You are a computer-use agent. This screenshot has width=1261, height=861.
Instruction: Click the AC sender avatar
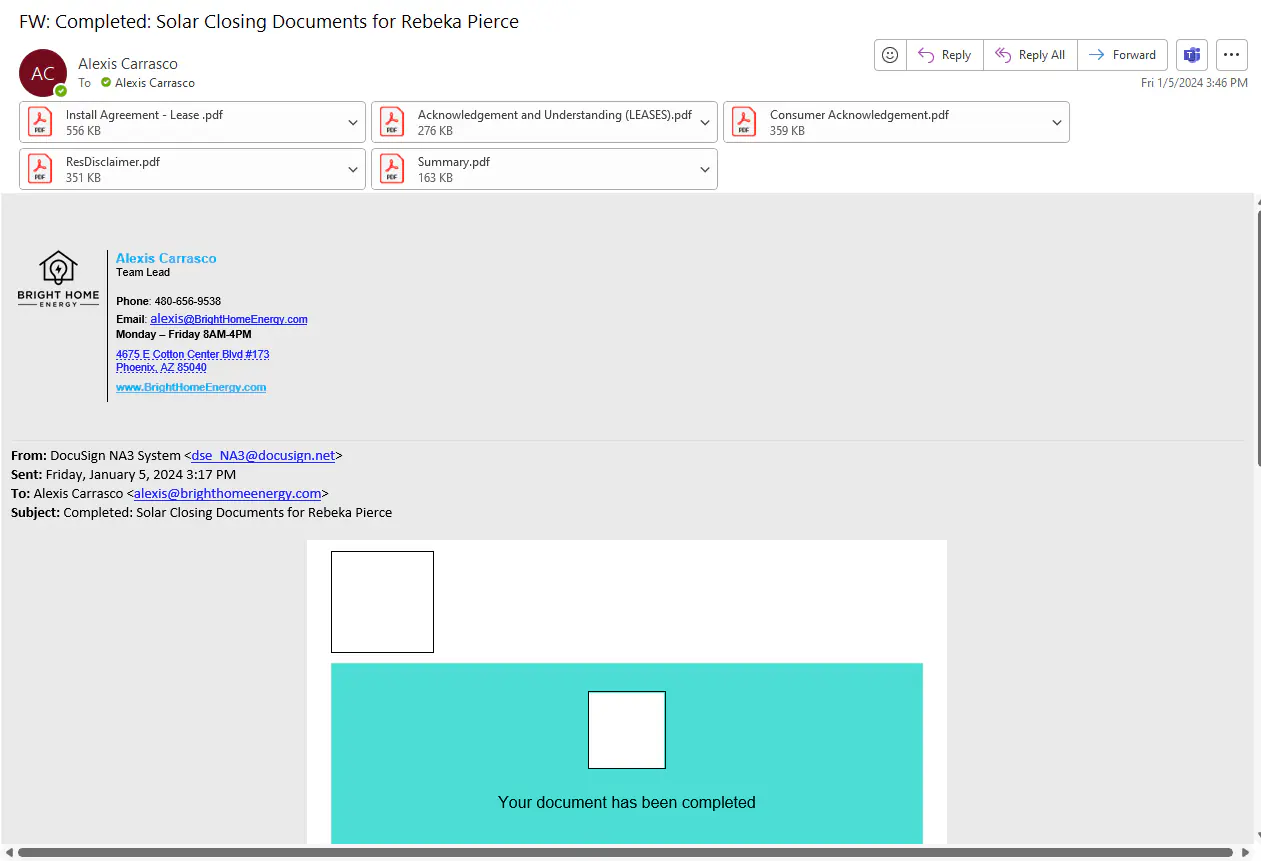pos(43,73)
